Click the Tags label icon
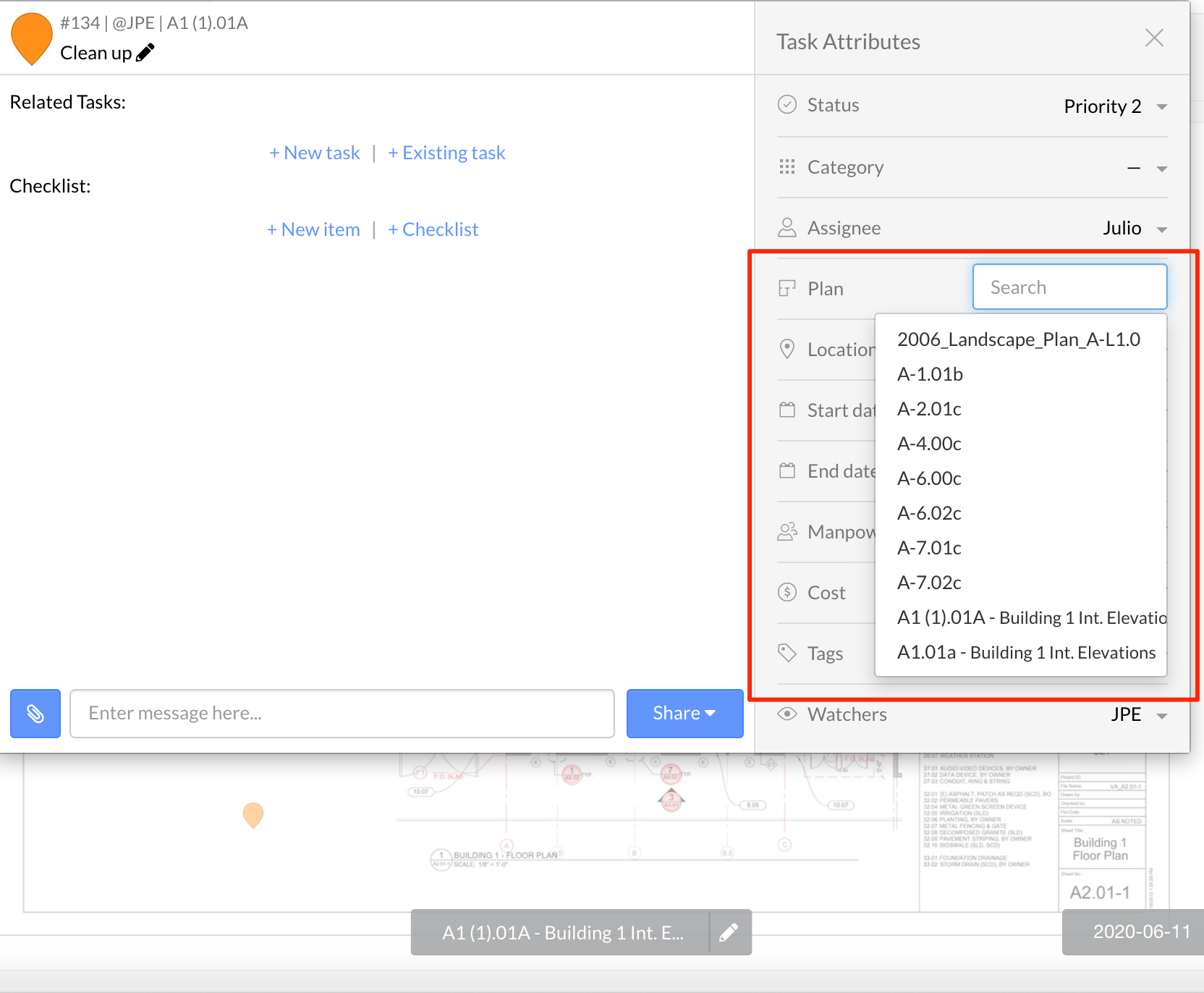The width and height of the screenshot is (1204, 993). (787, 654)
